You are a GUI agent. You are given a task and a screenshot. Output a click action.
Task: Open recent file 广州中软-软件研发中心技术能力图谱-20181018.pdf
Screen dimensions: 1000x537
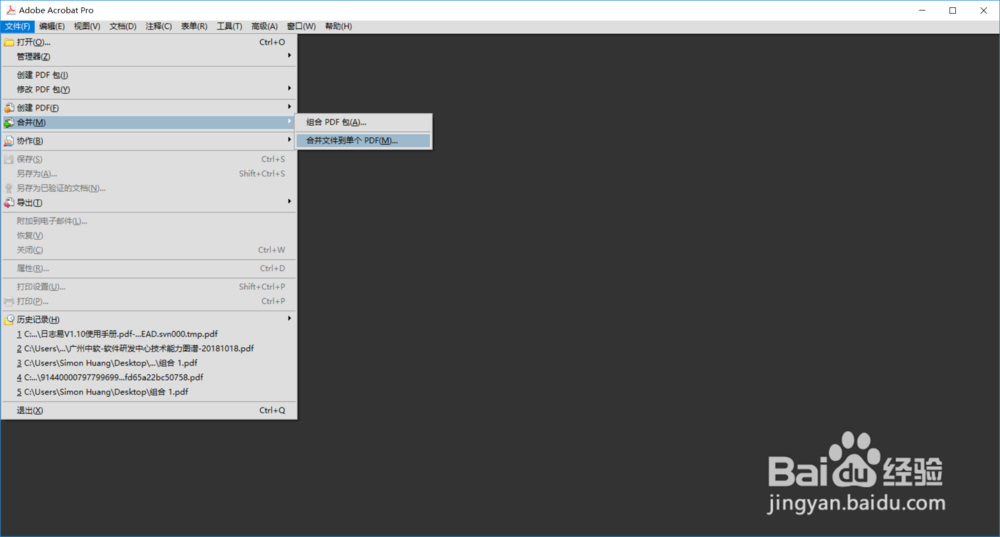pyautogui.click(x=149, y=349)
